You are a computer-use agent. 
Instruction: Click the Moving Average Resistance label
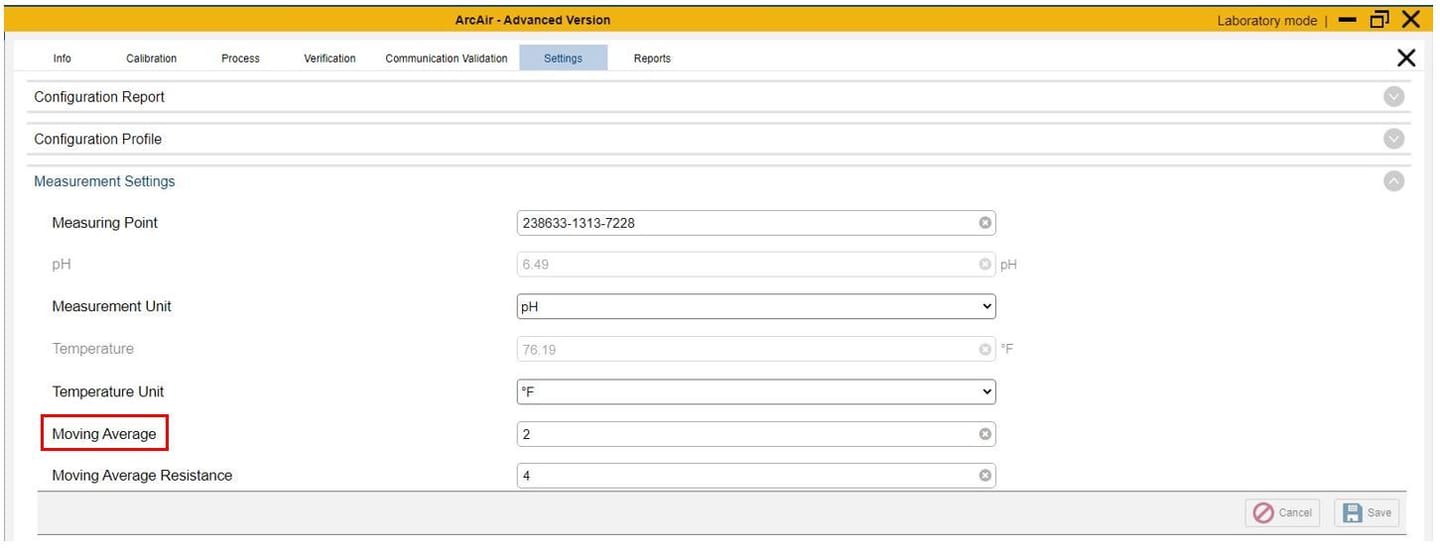pyautogui.click(x=142, y=476)
